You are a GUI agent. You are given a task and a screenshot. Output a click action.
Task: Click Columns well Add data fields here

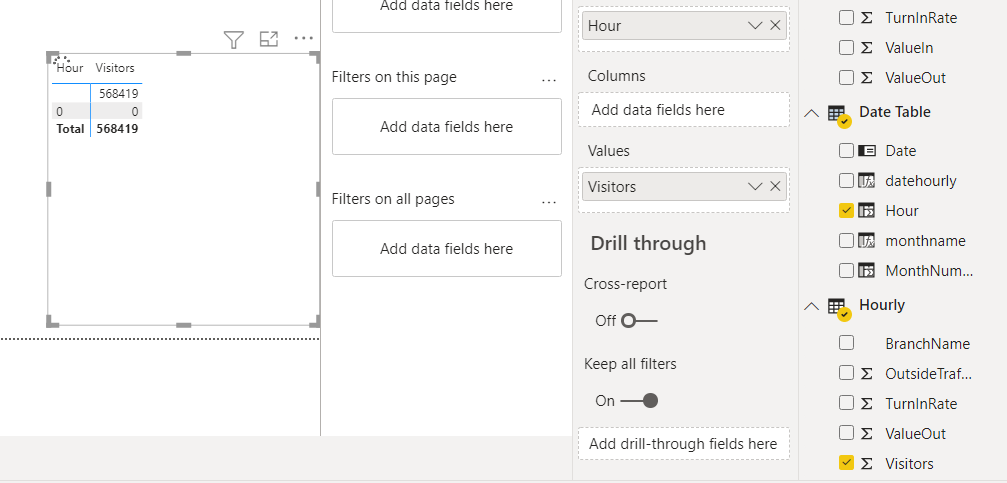pyautogui.click(x=683, y=110)
